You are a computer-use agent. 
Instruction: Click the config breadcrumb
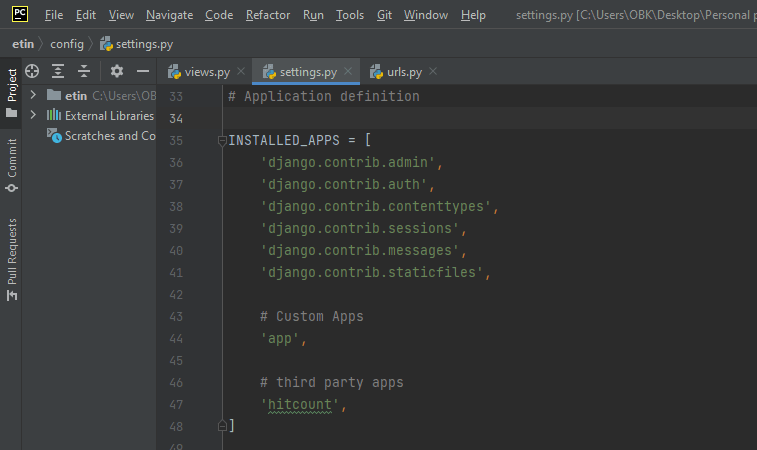coord(67,44)
